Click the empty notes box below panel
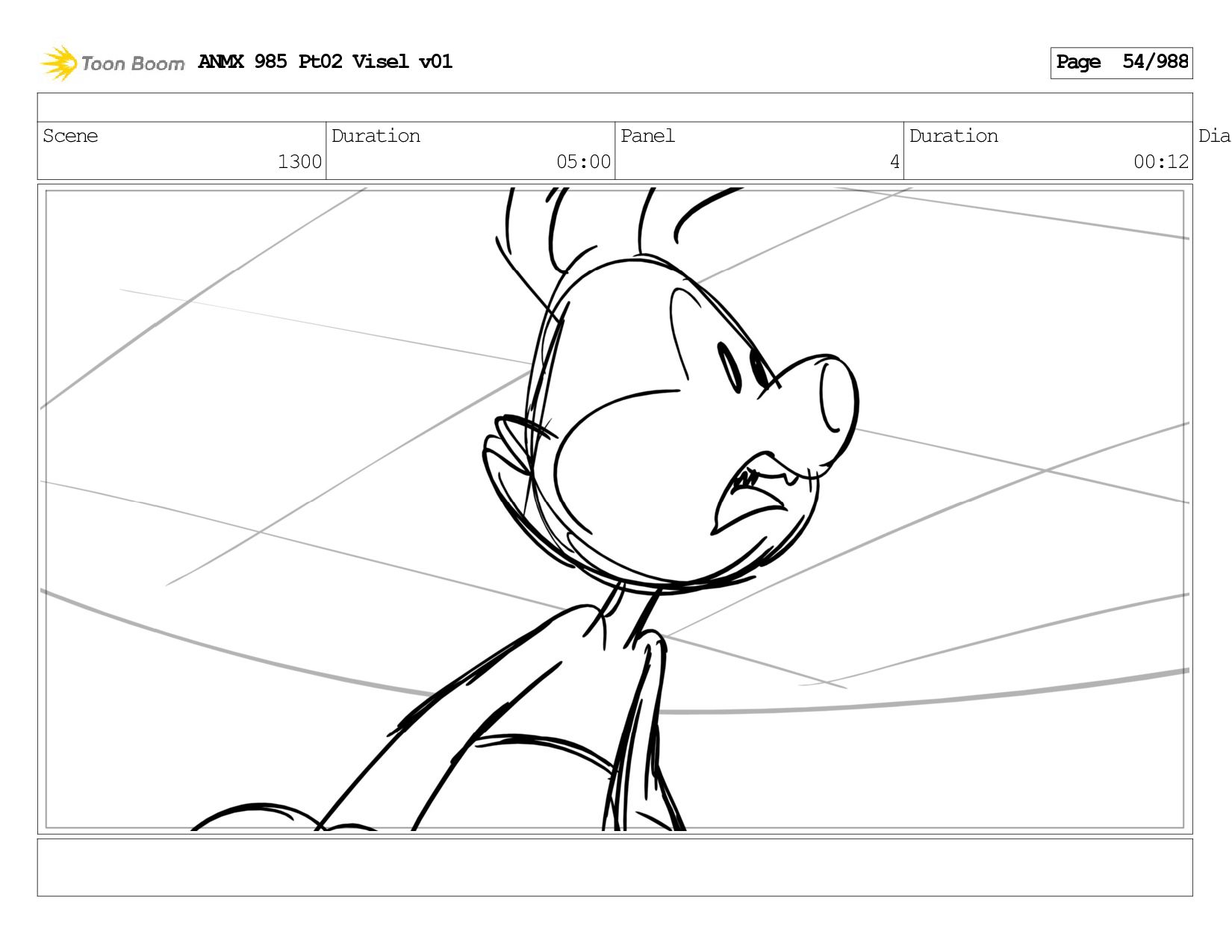 click(615, 867)
